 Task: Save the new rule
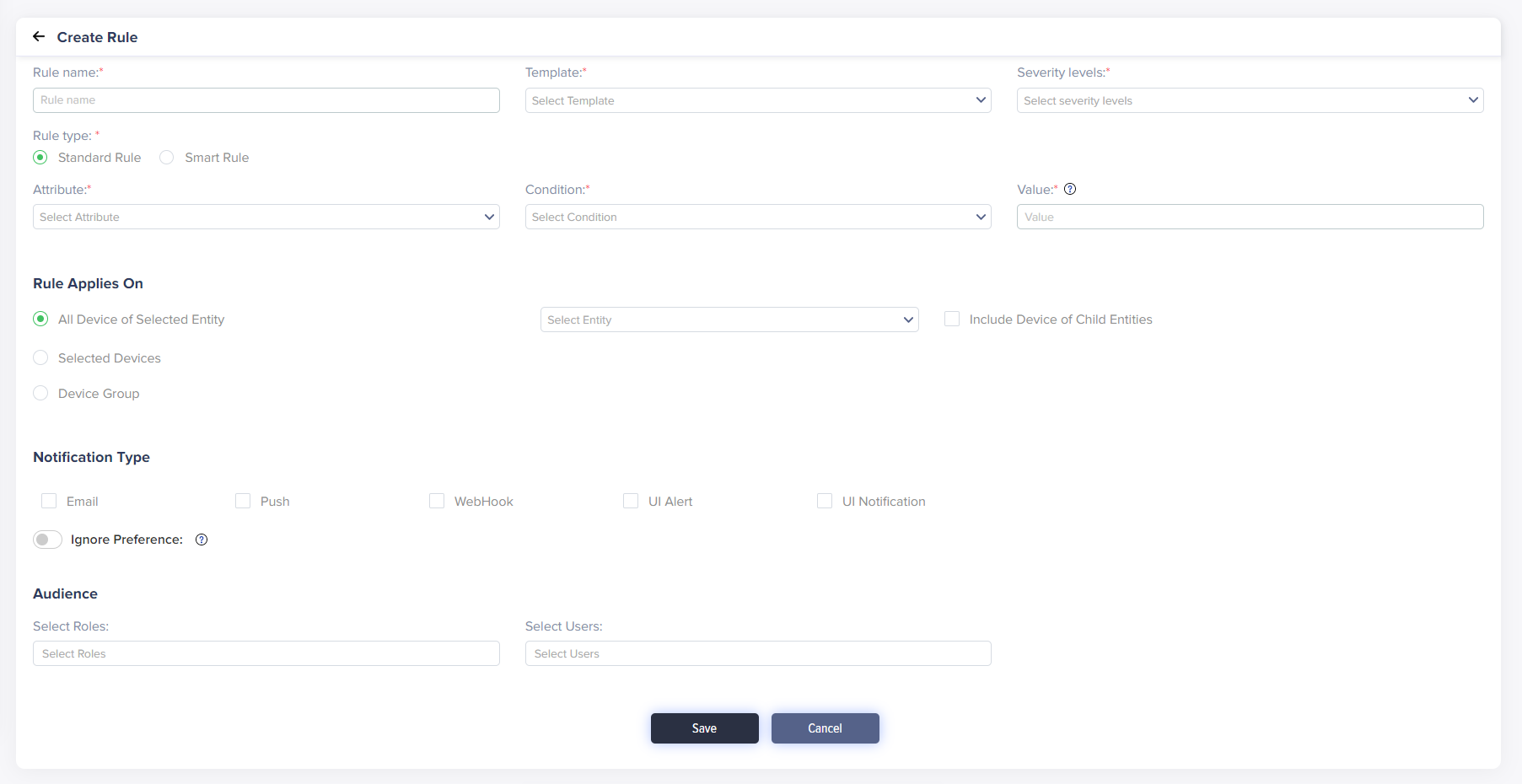pyautogui.click(x=705, y=728)
